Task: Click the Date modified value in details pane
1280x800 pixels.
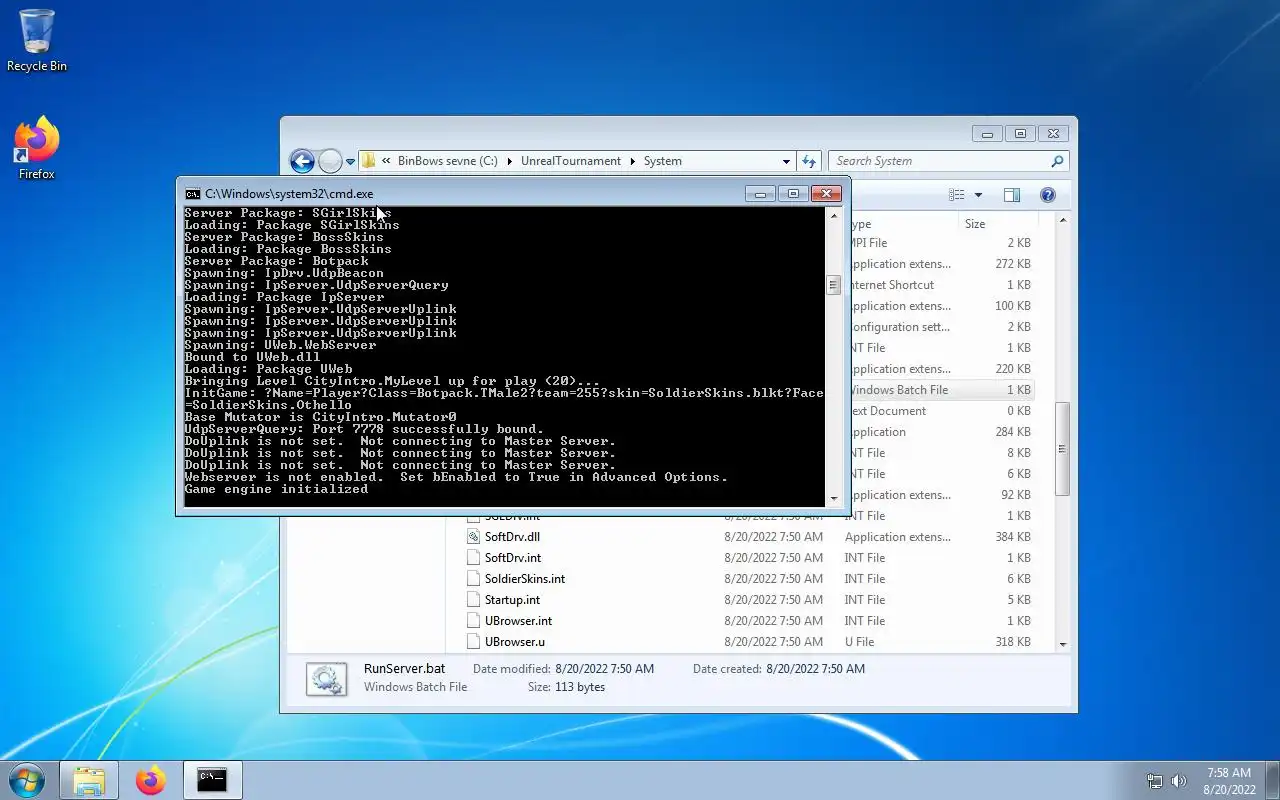Action: point(604,669)
